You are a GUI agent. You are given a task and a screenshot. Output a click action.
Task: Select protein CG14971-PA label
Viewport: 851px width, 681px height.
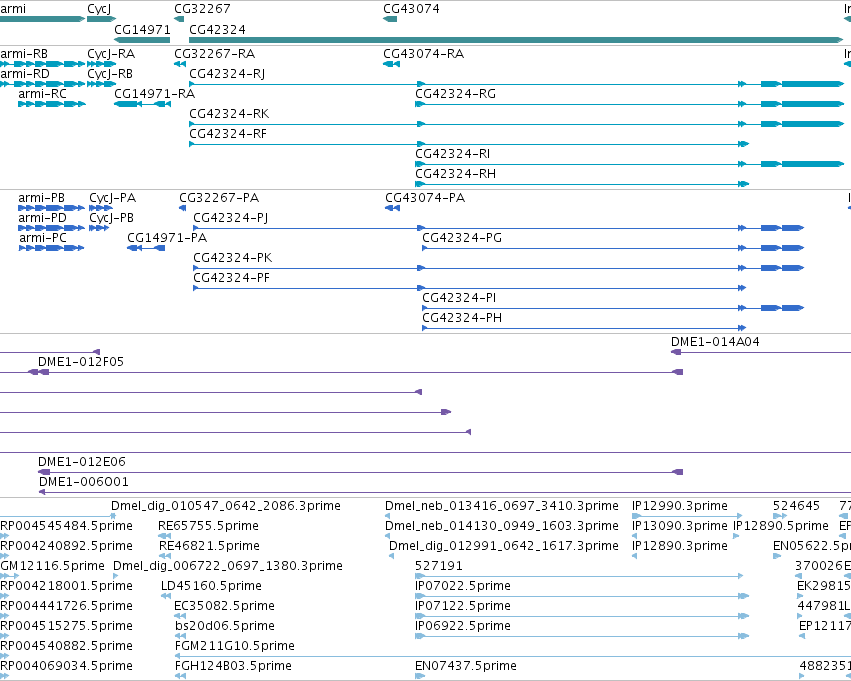click(x=167, y=238)
